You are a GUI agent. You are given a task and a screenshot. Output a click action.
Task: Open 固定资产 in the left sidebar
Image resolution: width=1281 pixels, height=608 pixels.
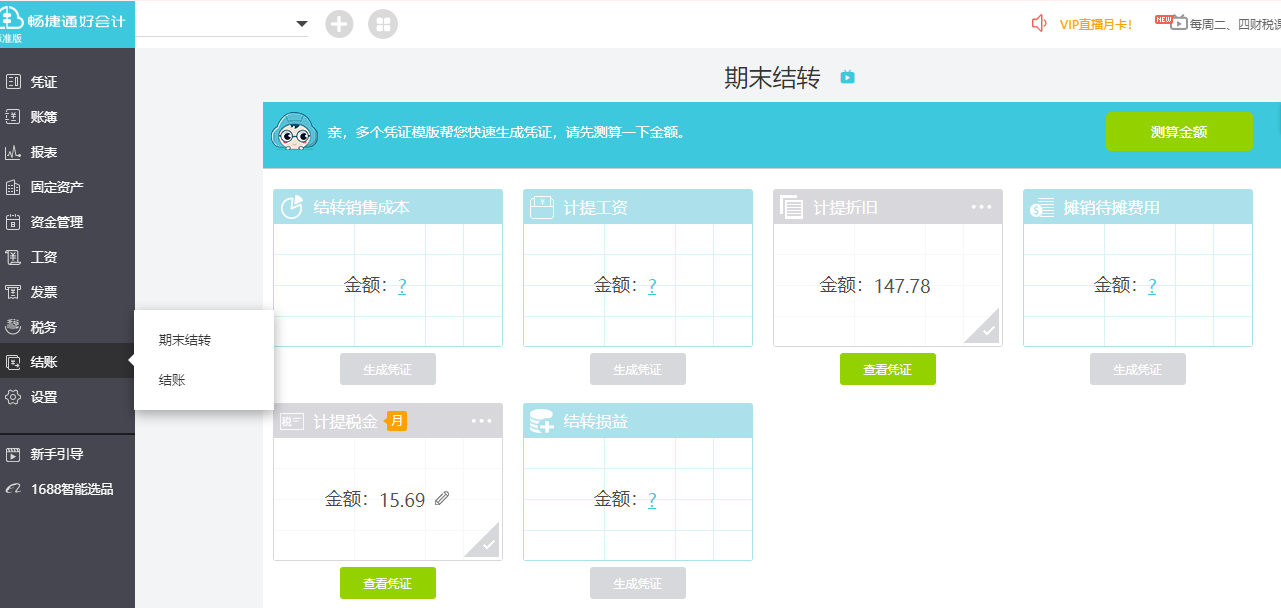point(57,187)
